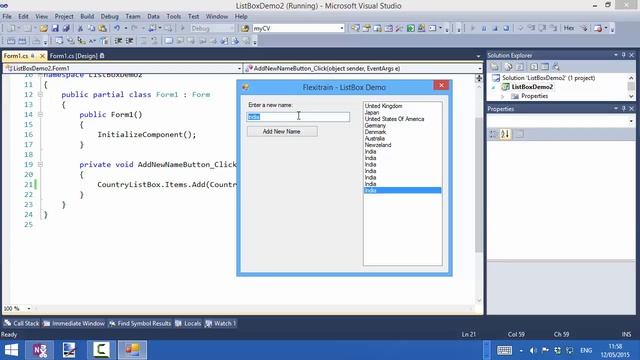Click the Save All toolbar icon

(x=66, y=28)
